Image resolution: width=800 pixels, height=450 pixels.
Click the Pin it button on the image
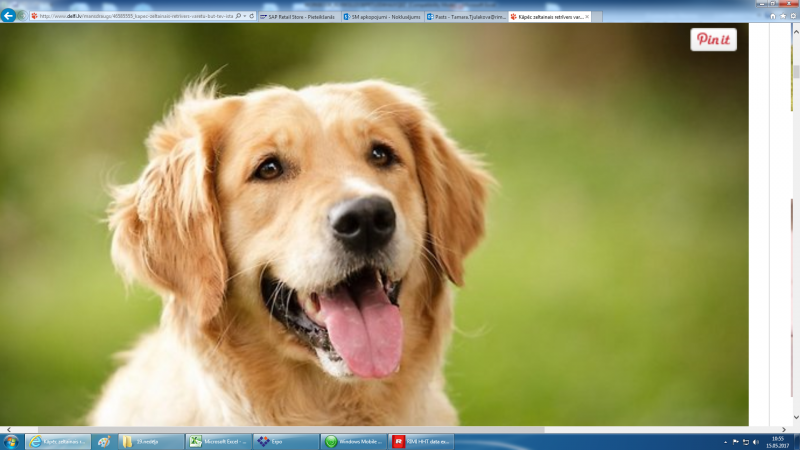point(713,39)
